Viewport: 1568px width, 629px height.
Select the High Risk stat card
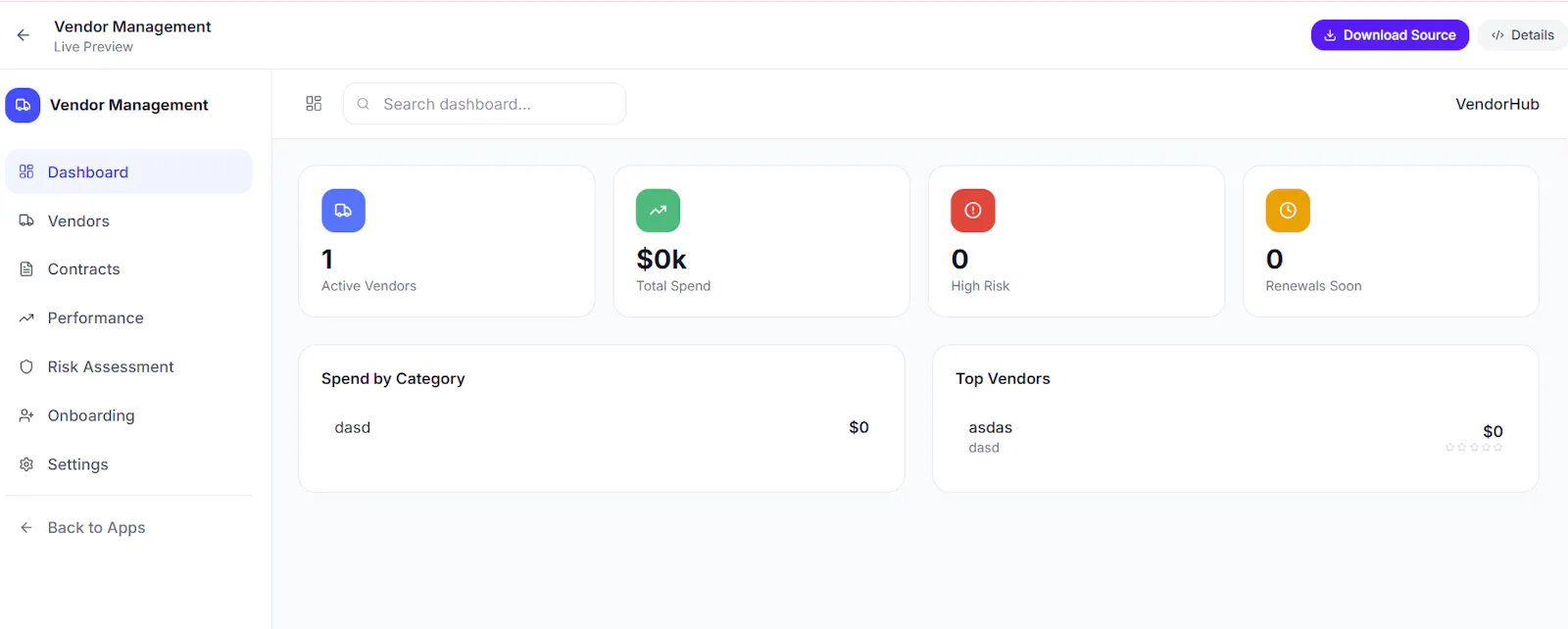click(1076, 241)
